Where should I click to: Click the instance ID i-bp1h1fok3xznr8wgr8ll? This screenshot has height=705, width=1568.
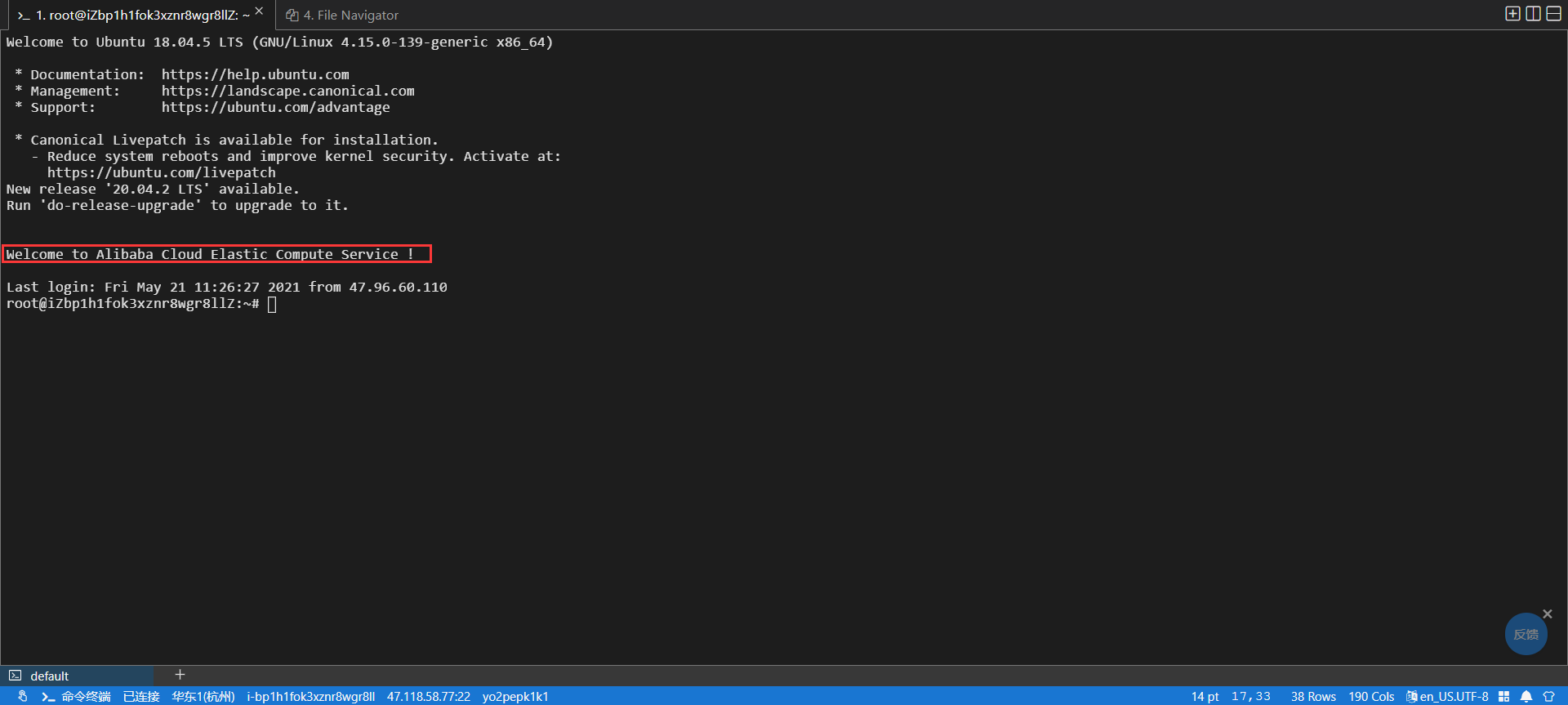pyautogui.click(x=310, y=697)
